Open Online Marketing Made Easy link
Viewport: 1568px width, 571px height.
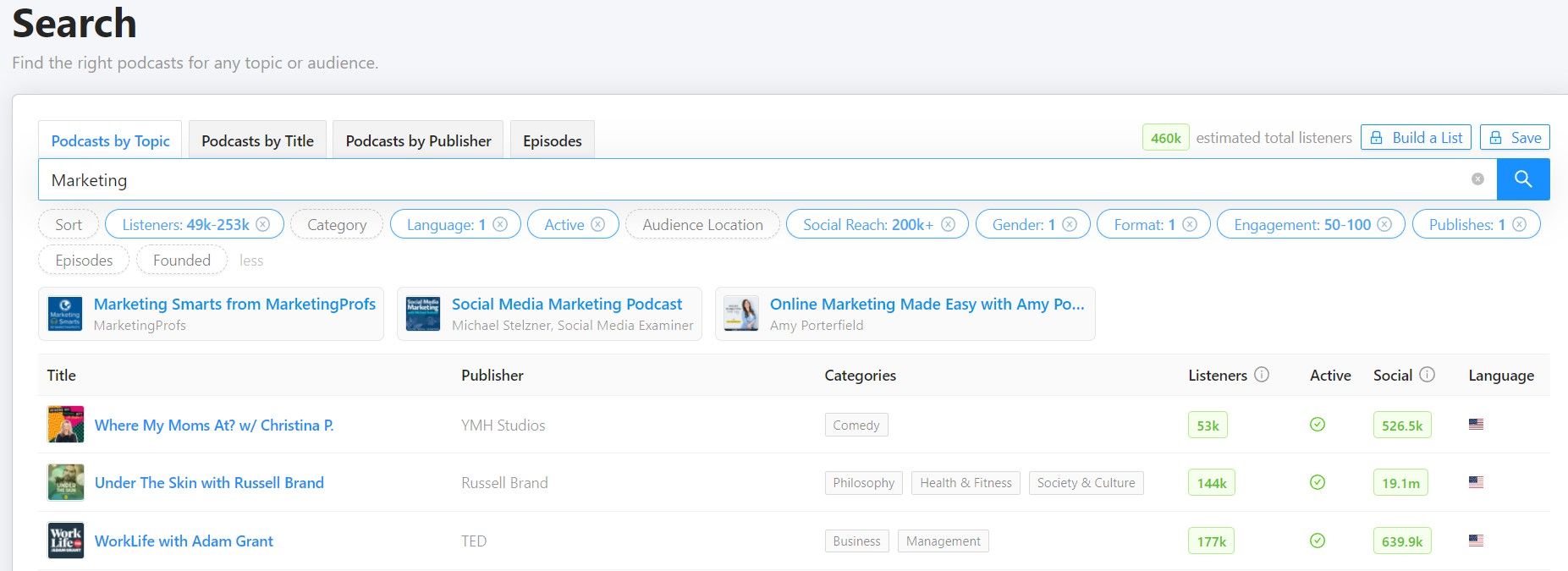927,304
